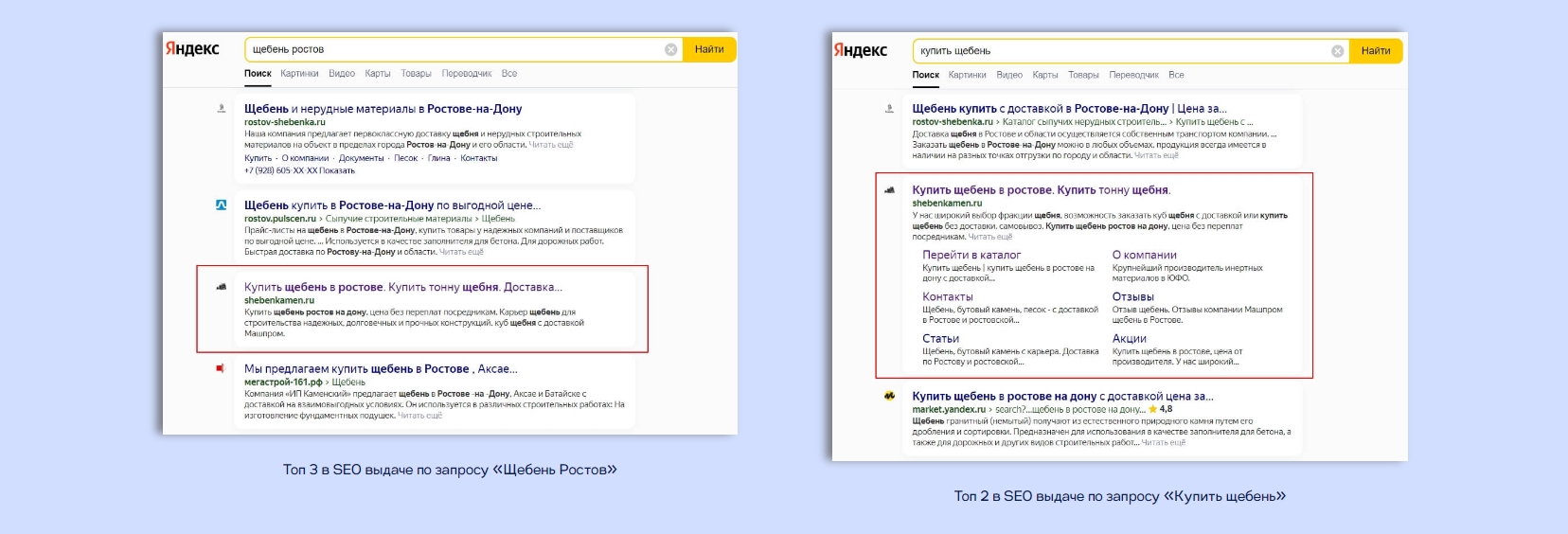
Task: Open Карты tab in the left screenshot
Action: 378,73
